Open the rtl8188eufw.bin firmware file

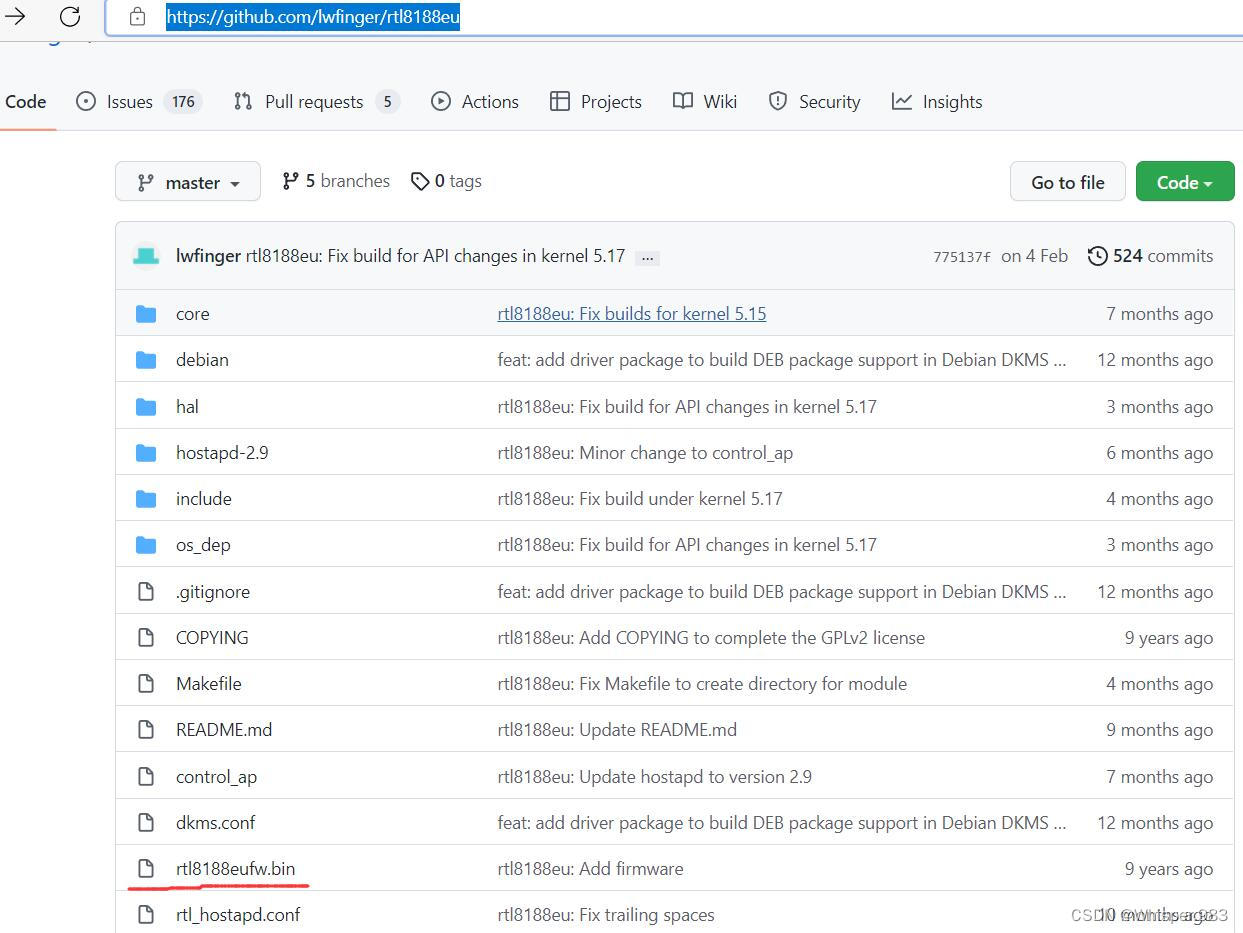click(x=236, y=869)
